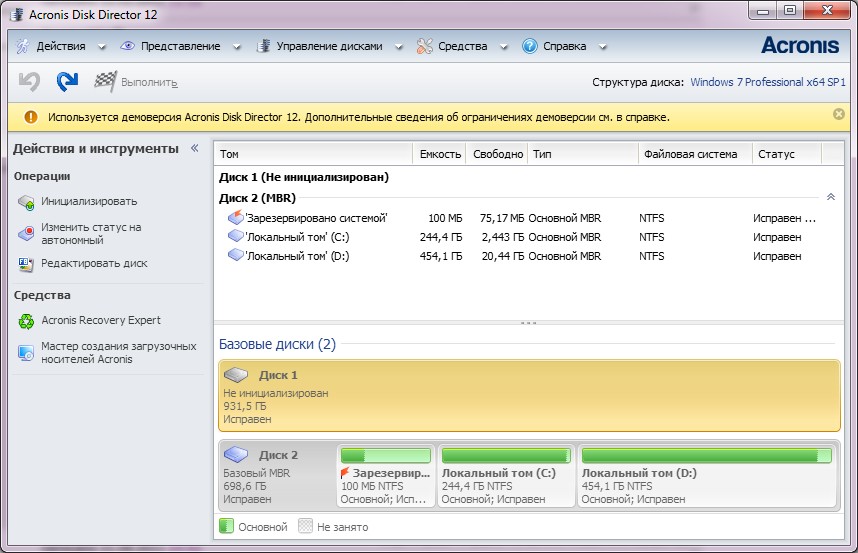Viewport: 858px width, 553px height.
Task: Select Диск 1 (Не инициализирован) row
Action: (304, 177)
